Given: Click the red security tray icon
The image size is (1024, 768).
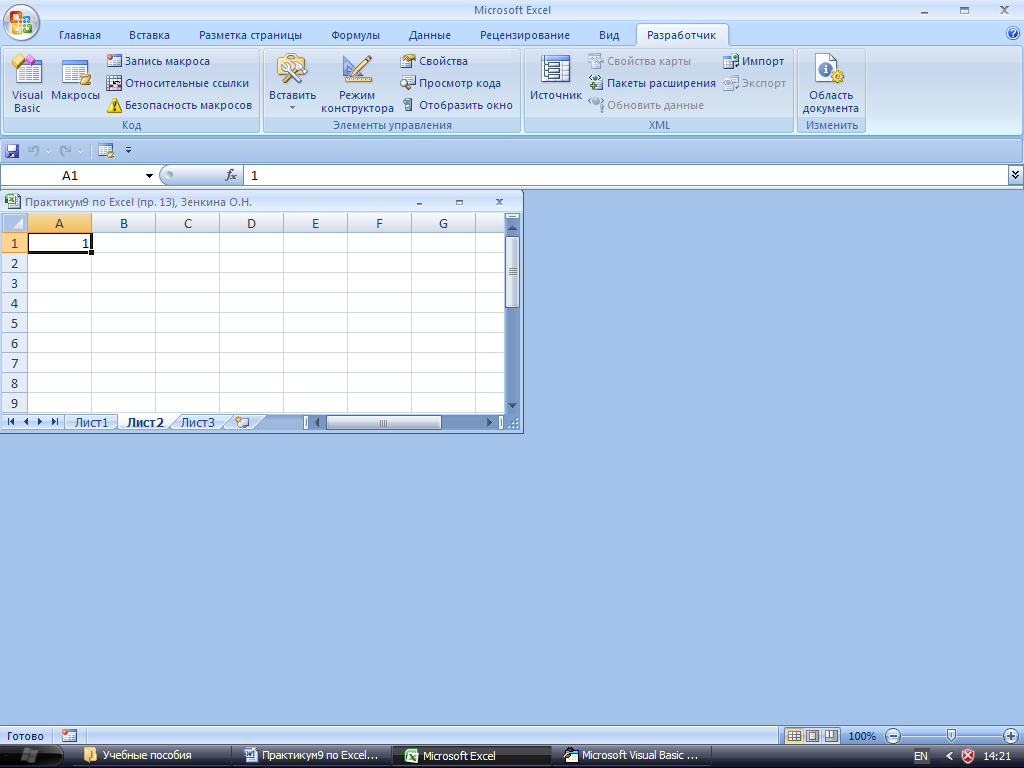Looking at the screenshot, I should tap(968, 756).
